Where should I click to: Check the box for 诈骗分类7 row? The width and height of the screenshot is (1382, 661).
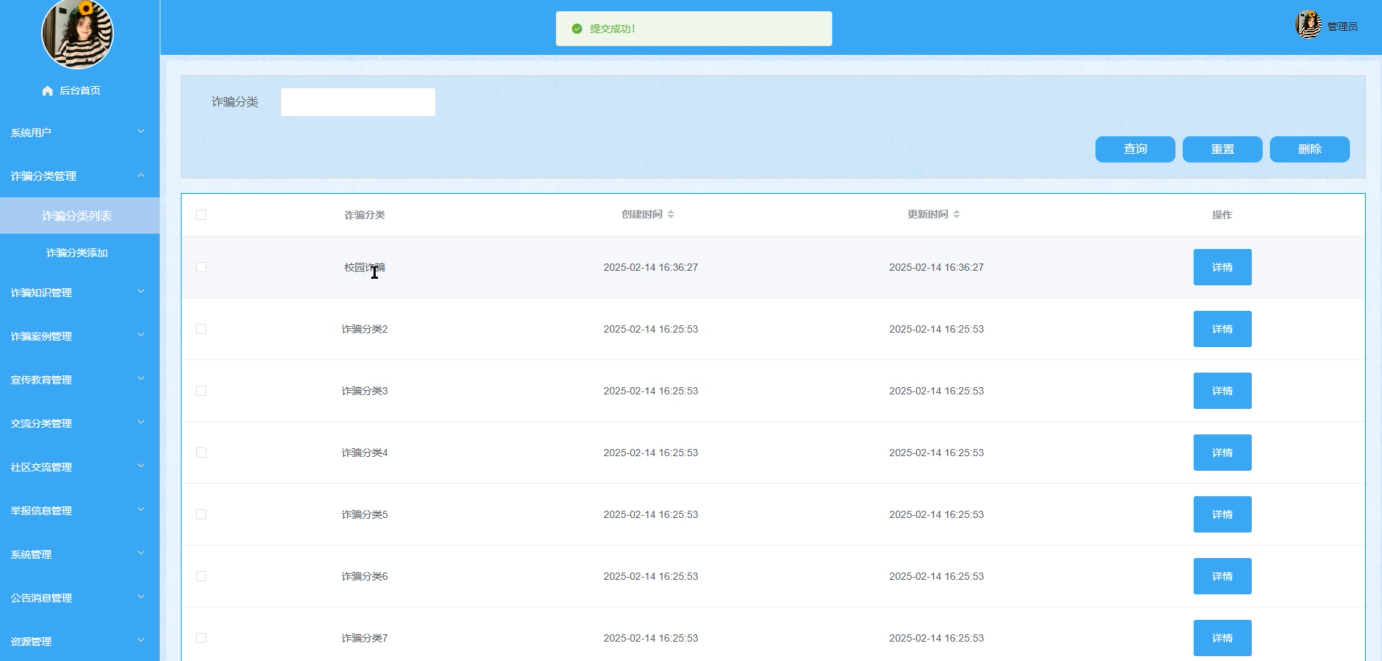pos(201,638)
